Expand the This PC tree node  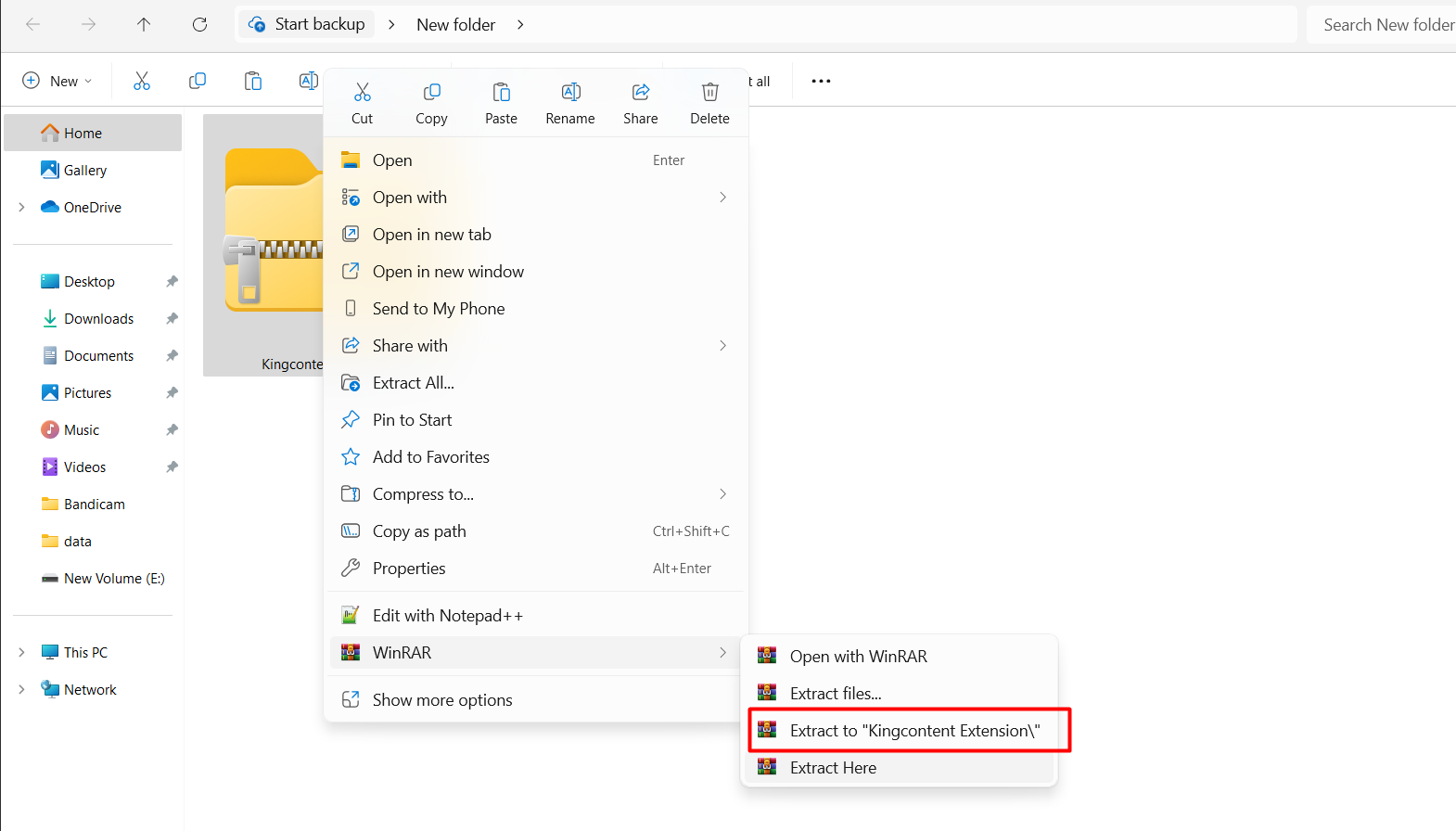(x=21, y=653)
